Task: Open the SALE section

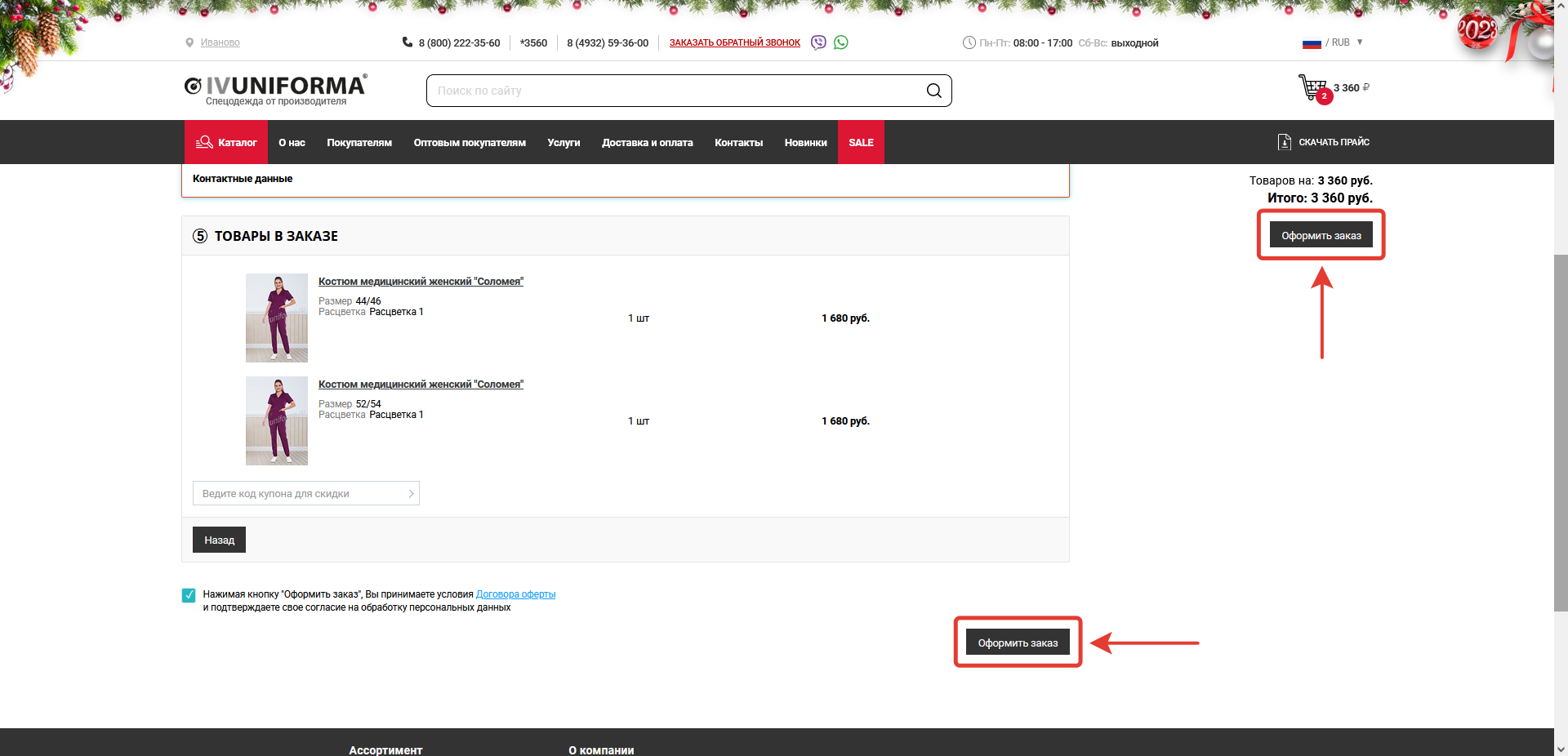Action: tap(861, 143)
